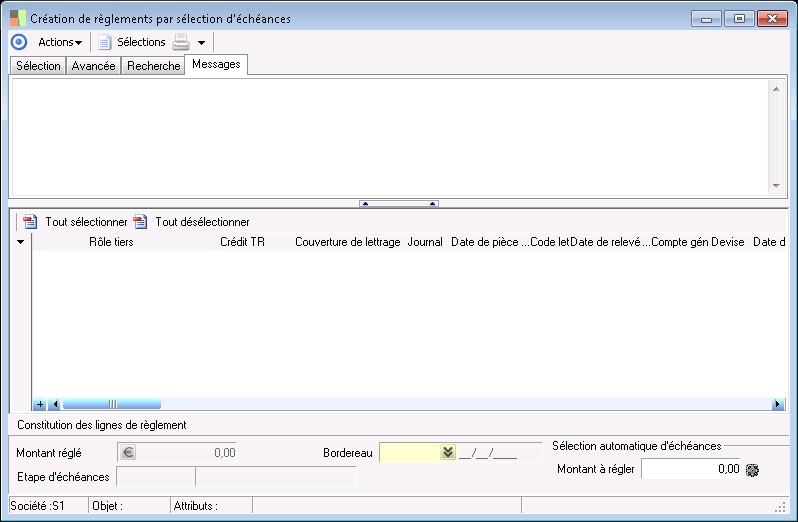Click the blue circular target icon

[19, 42]
